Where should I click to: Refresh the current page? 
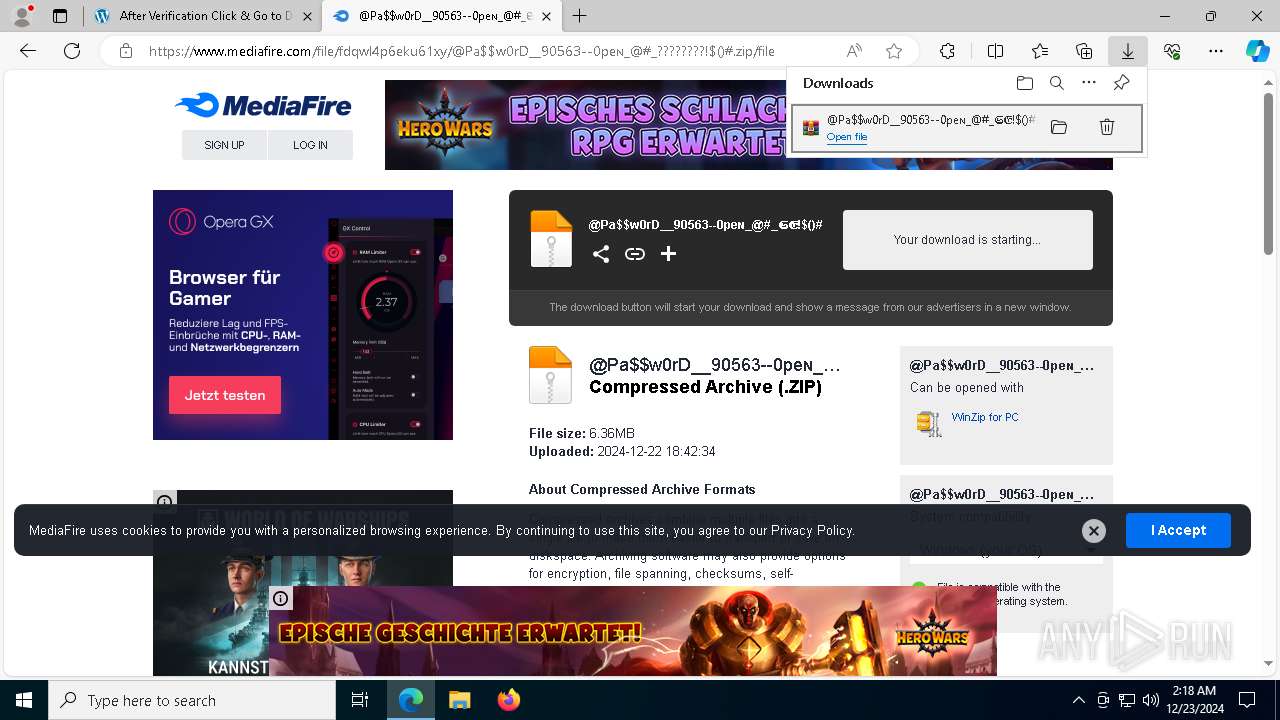click(71, 51)
